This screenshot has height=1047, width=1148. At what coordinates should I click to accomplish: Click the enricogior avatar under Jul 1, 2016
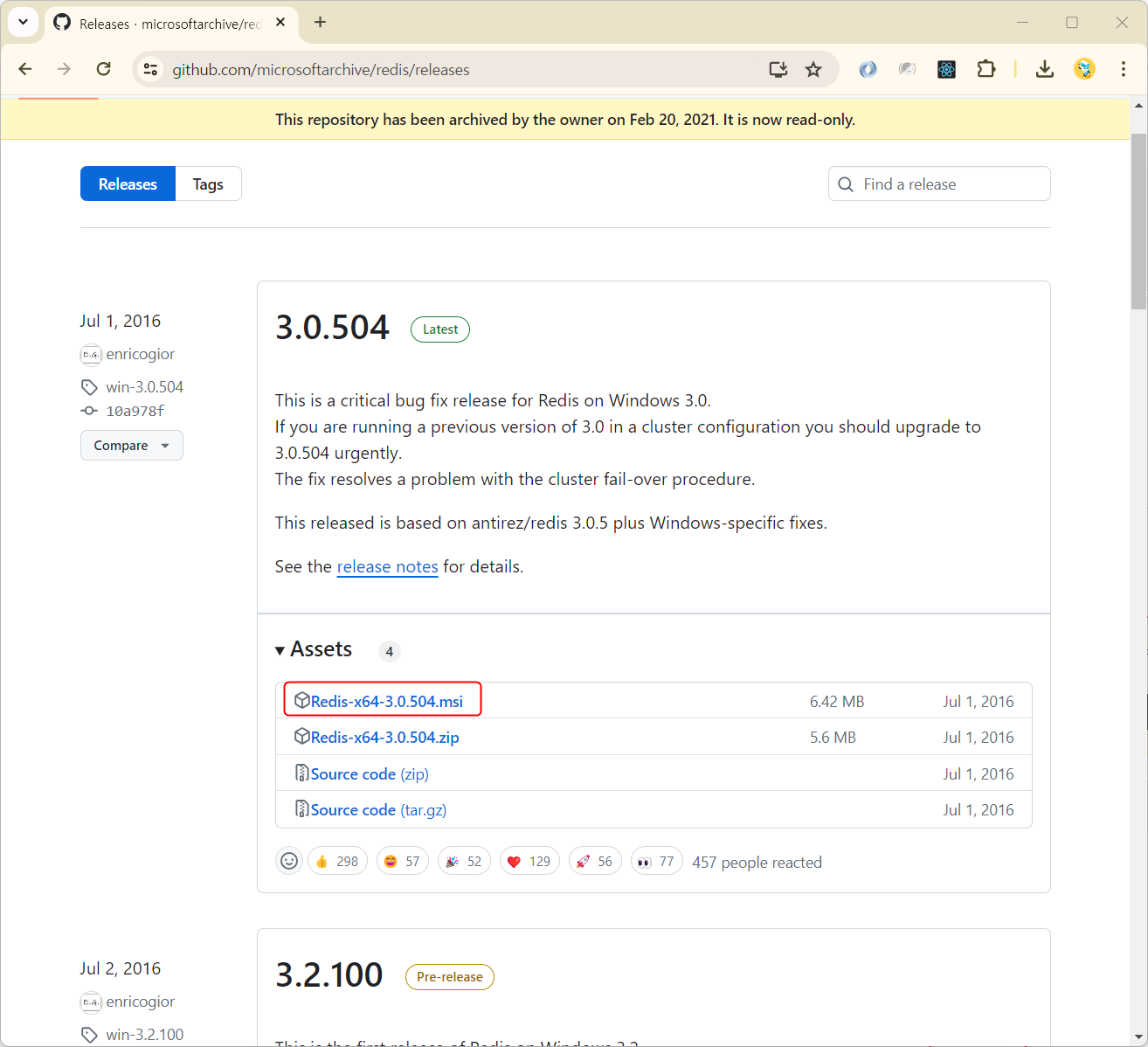click(x=91, y=355)
